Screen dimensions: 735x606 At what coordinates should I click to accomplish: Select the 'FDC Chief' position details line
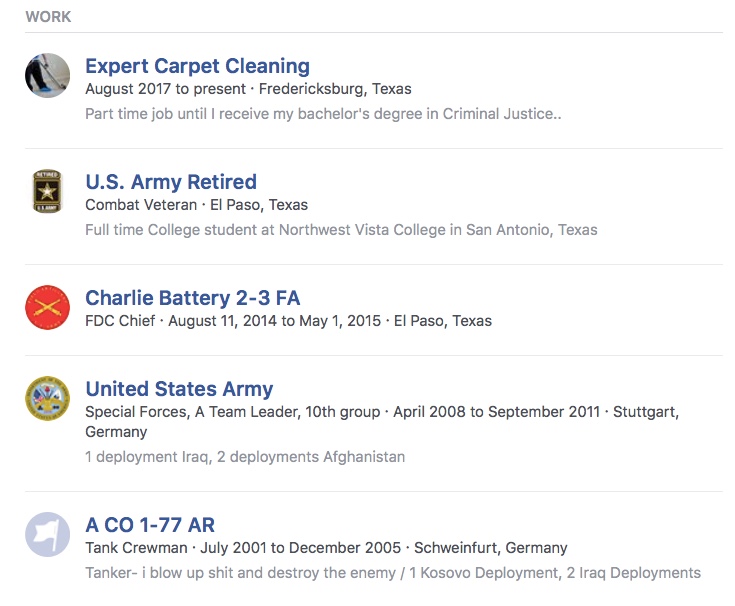[288, 321]
